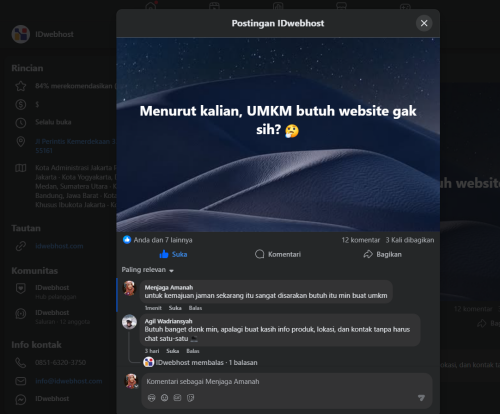500x414 pixels.
Task: Click the IDwebhost page logo in the header
Action: click(21, 34)
